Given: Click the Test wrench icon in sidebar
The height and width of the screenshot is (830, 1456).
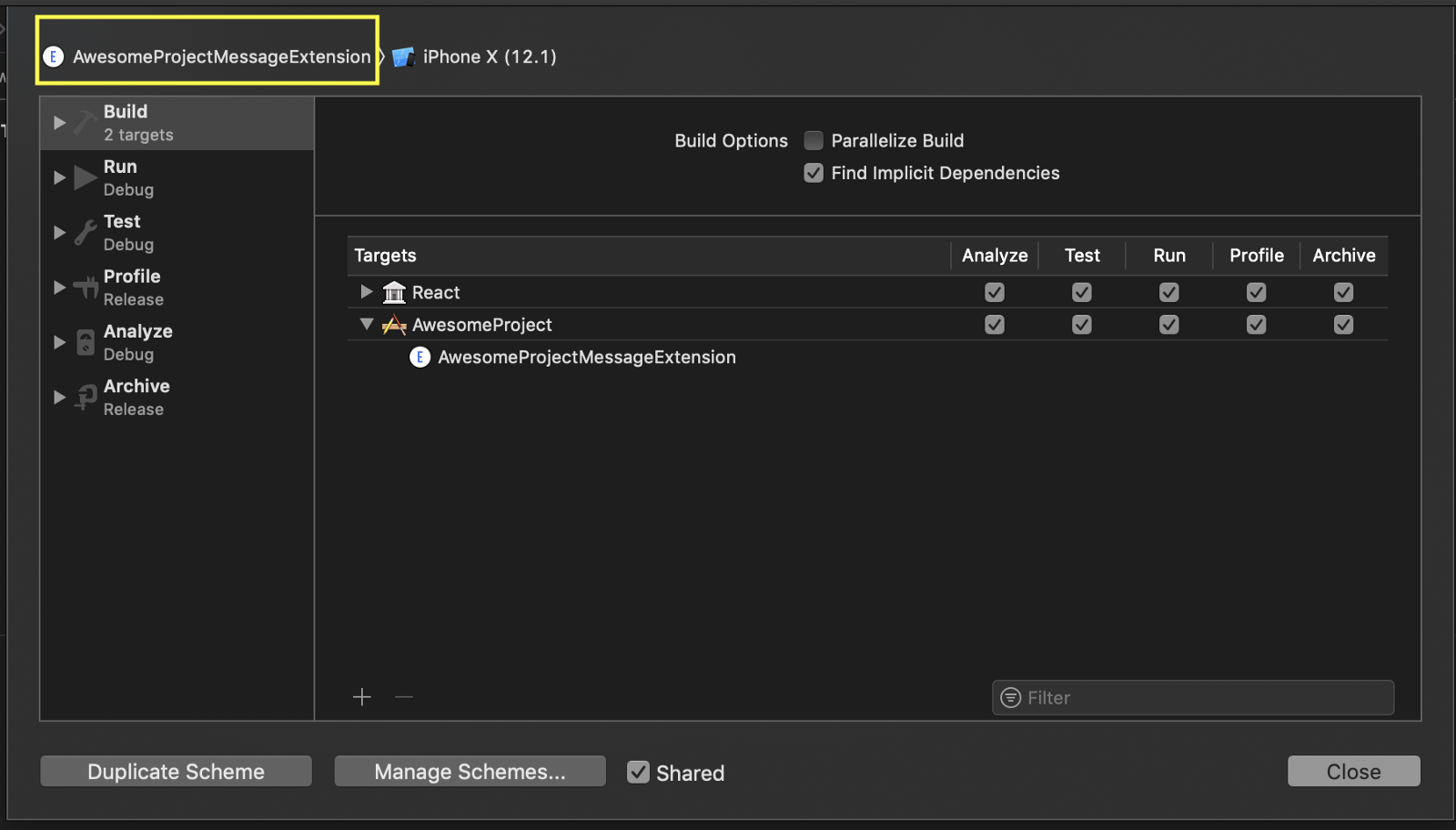Looking at the screenshot, I should (86, 232).
